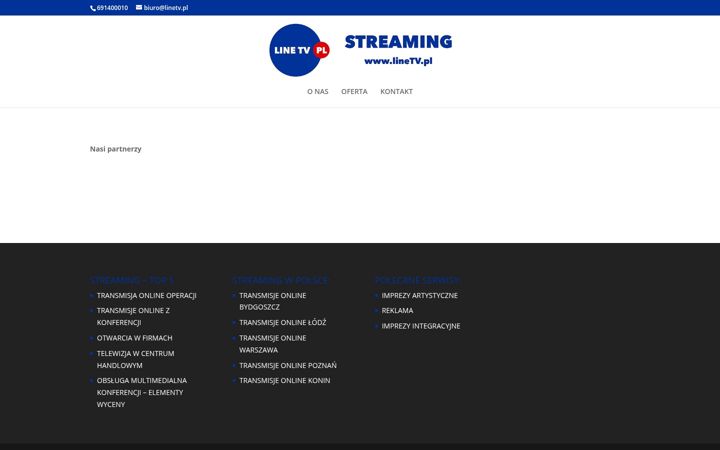
Task: Open TRANSMISJE ONLINE POZNAŃ link
Action: pyautogui.click(x=288, y=366)
